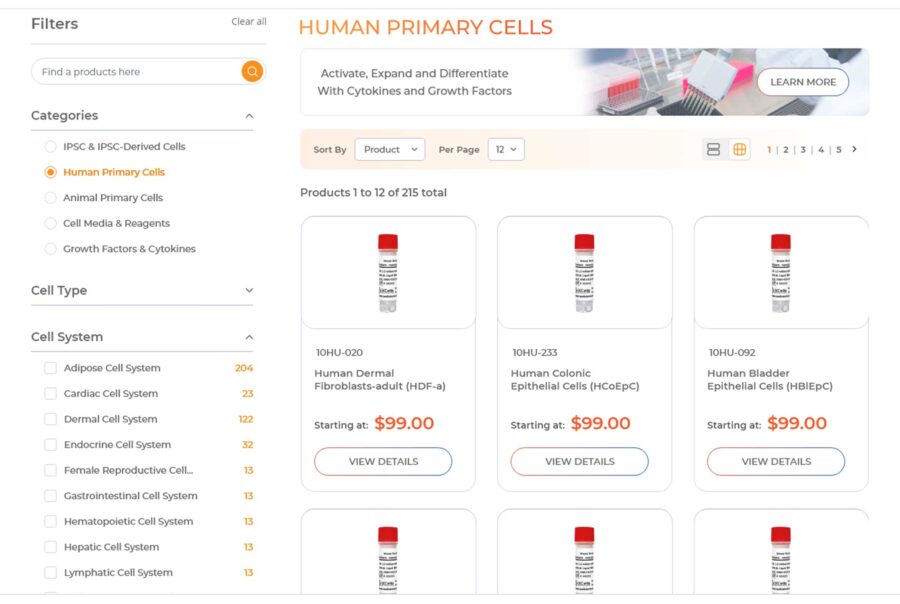Click the orange search magnifier icon
900x604 pixels.
[252, 71]
